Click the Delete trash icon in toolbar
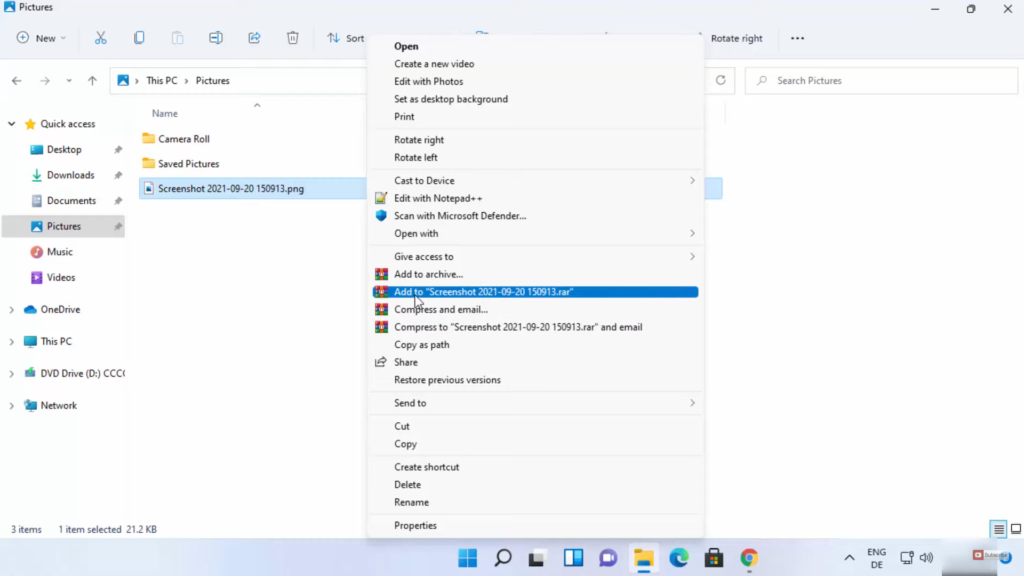Screen dimensions: 1024x576 [292, 38]
